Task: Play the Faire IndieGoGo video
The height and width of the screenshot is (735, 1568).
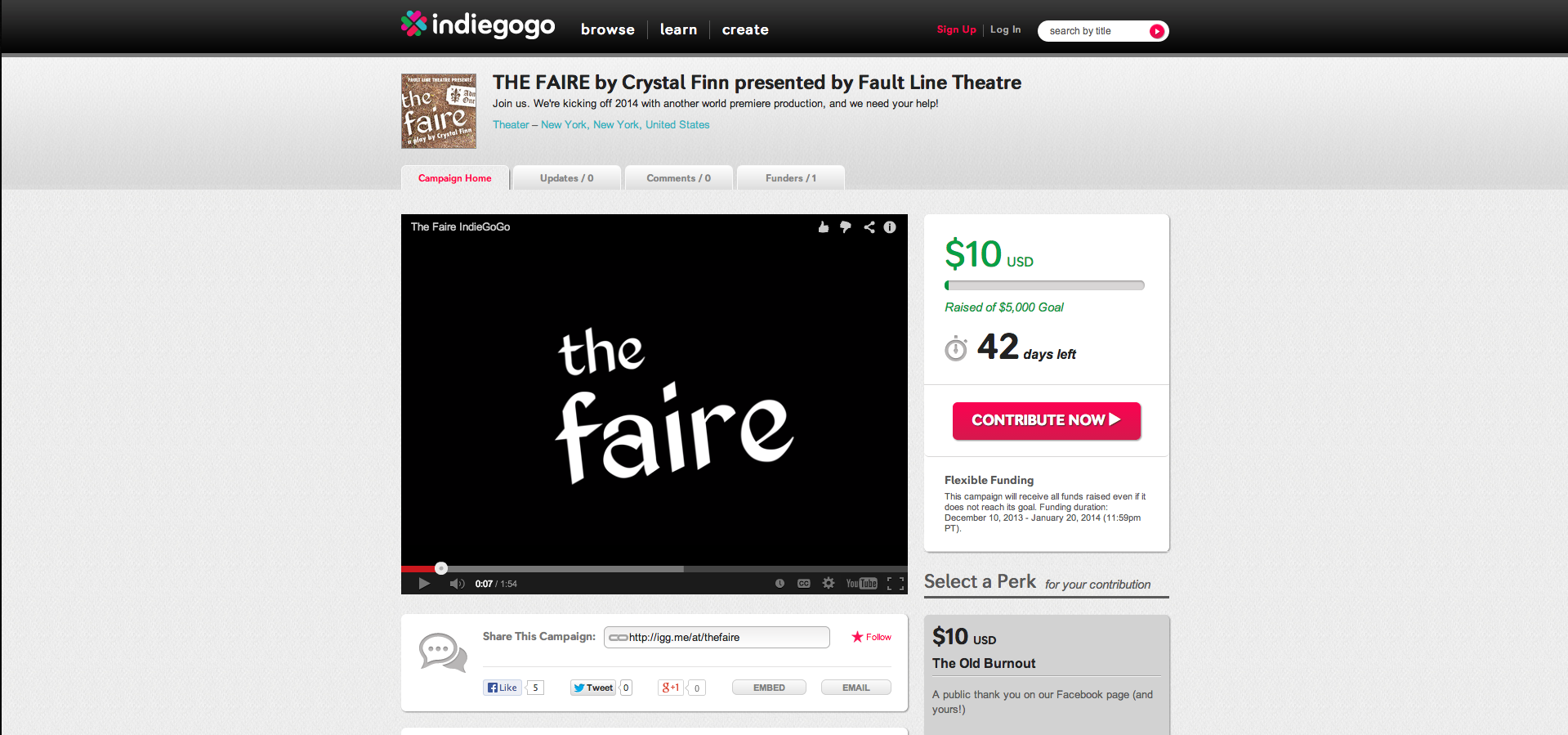Action: (424, 584)
